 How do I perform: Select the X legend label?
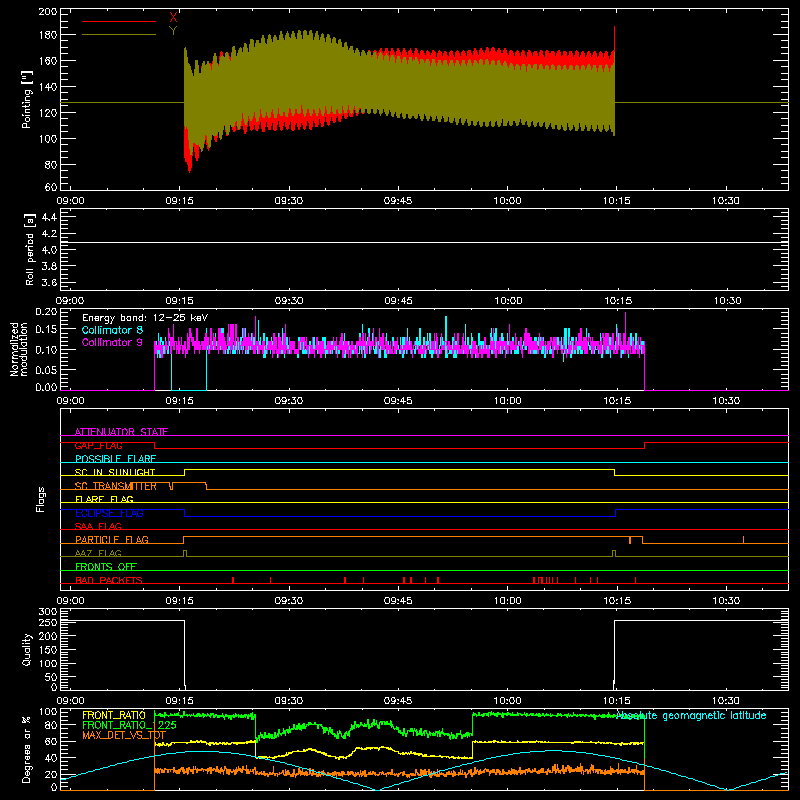pyautogui.click(x=173, y=18)
